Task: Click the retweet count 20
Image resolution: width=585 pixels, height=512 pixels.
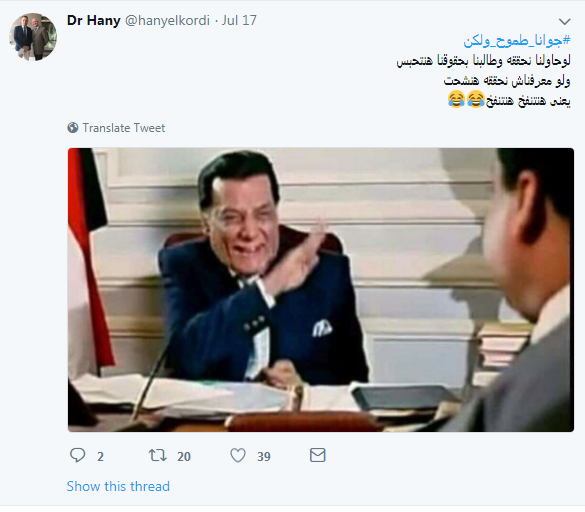Action: tap(184, 456)
